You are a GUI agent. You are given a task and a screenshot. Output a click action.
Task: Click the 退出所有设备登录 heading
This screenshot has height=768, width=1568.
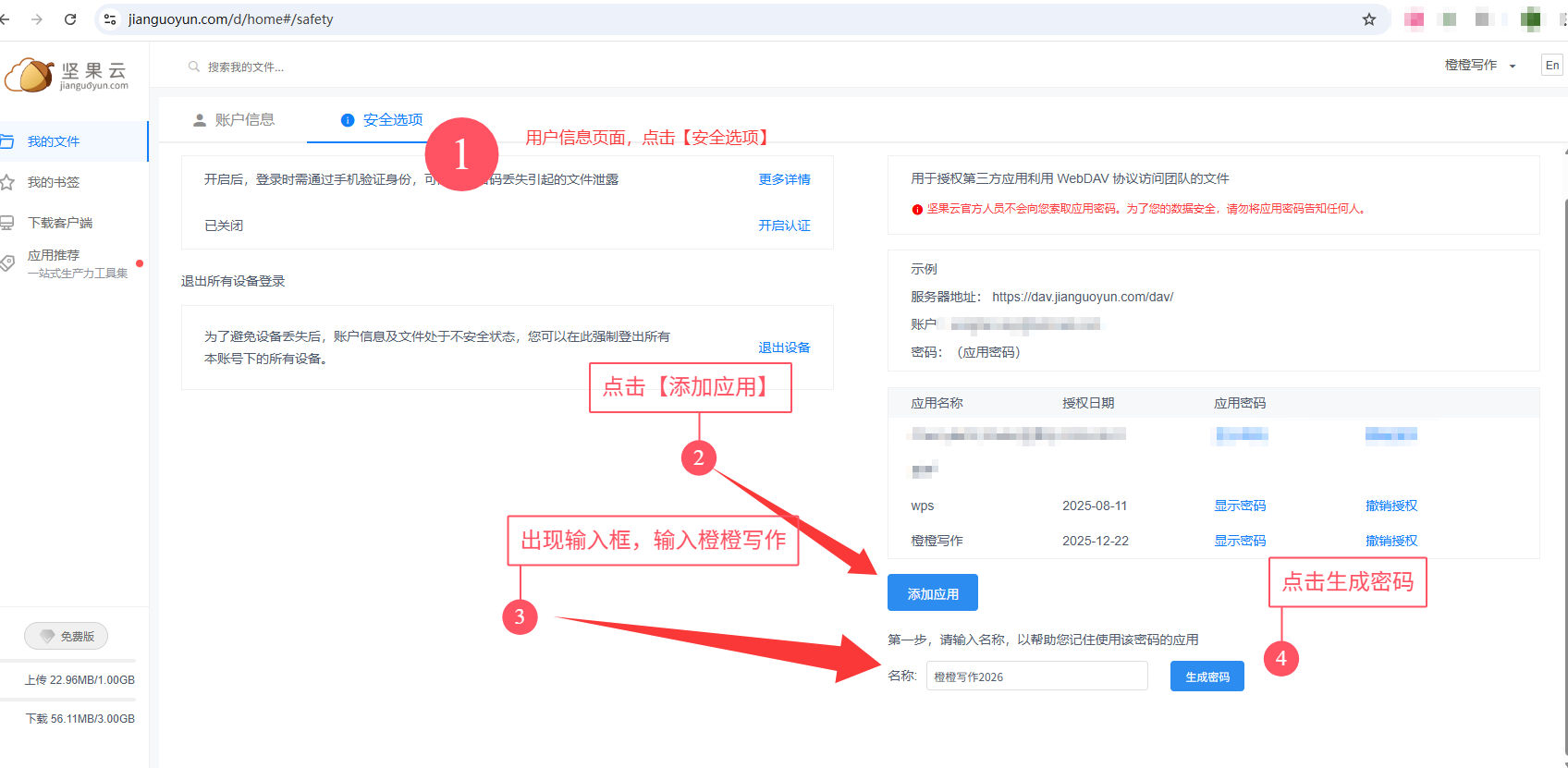pos(233,281)
